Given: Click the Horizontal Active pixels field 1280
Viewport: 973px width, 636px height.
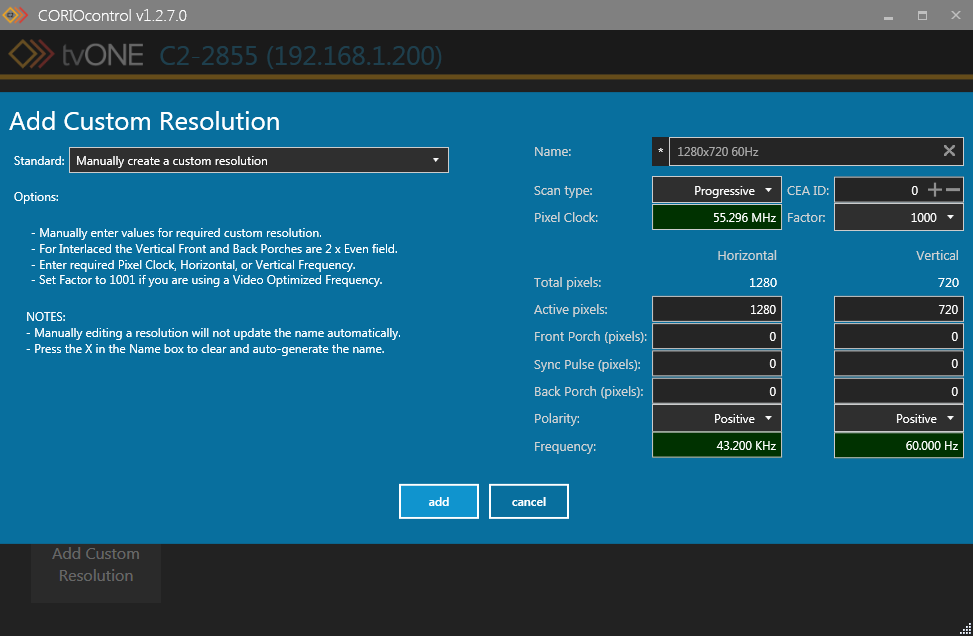Looking at the screenshot, I should (717, 309).
